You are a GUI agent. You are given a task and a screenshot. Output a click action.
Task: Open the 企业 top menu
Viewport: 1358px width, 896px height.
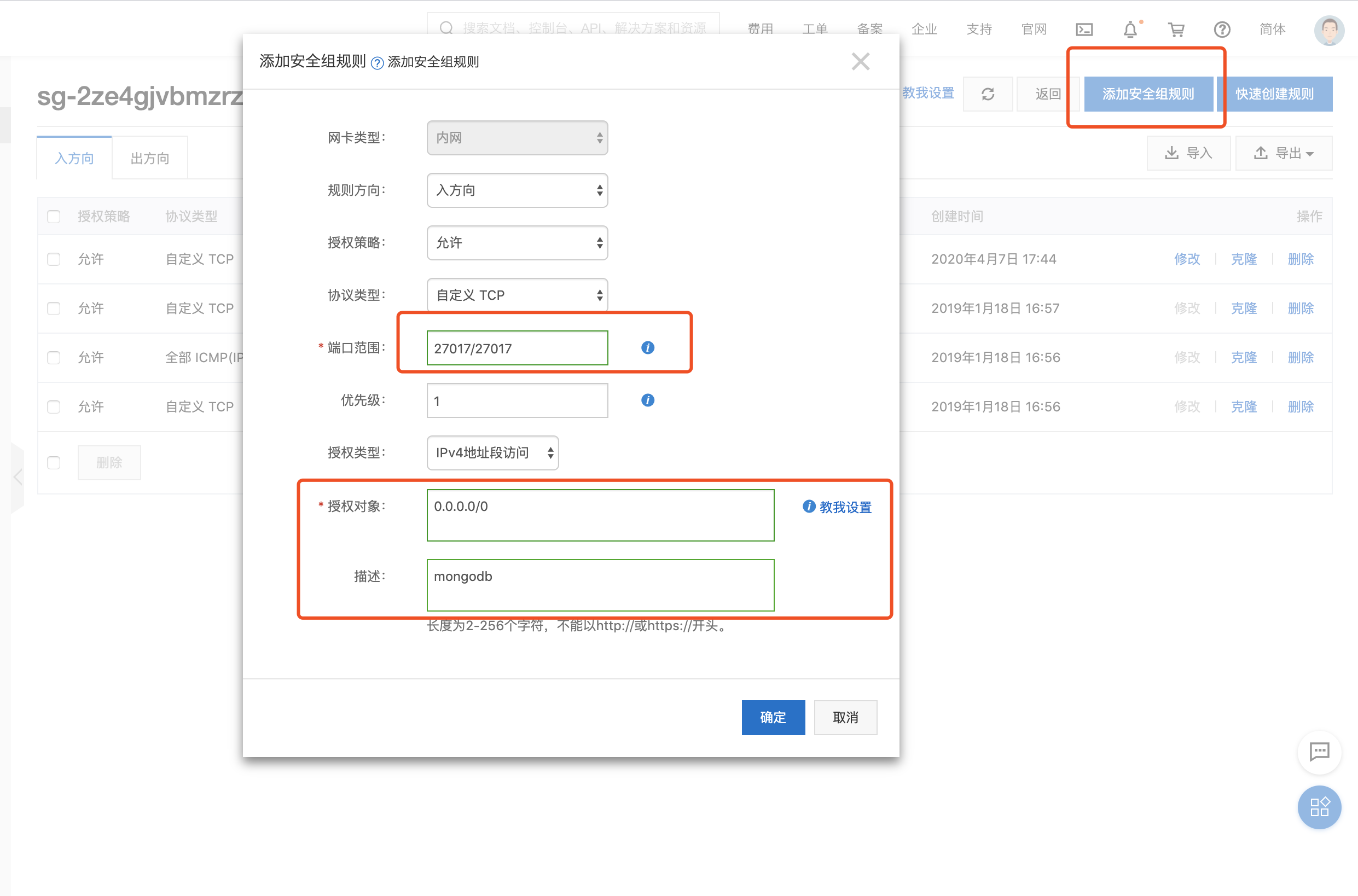(924, 29)
